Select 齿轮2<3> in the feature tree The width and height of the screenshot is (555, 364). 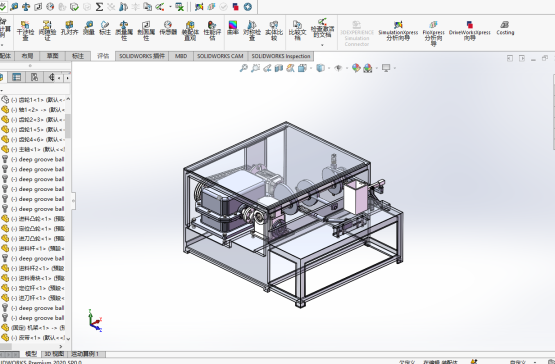click(x=33, y=119)
